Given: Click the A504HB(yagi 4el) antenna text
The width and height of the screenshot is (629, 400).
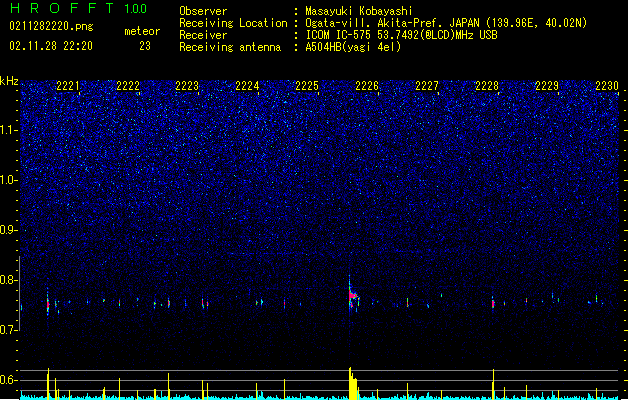Looking at the screenshot, I should (353, 47).
